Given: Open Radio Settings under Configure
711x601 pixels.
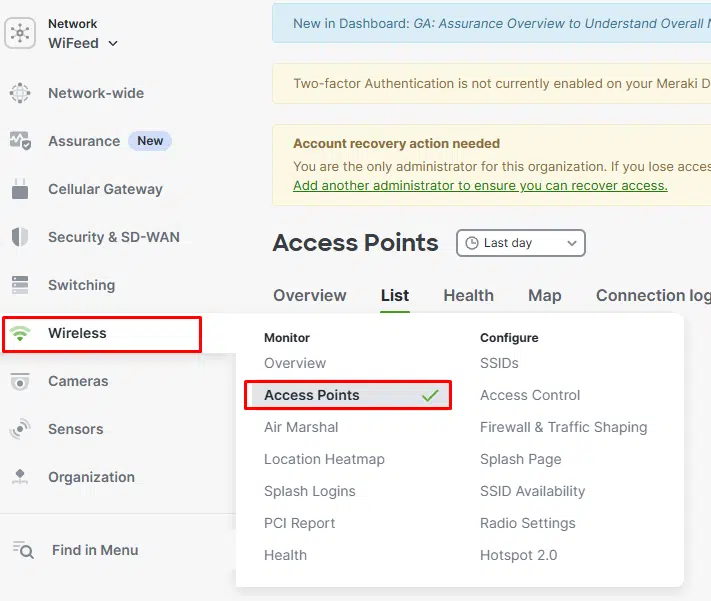Looking at the screenshot, I should click(528, 523).
